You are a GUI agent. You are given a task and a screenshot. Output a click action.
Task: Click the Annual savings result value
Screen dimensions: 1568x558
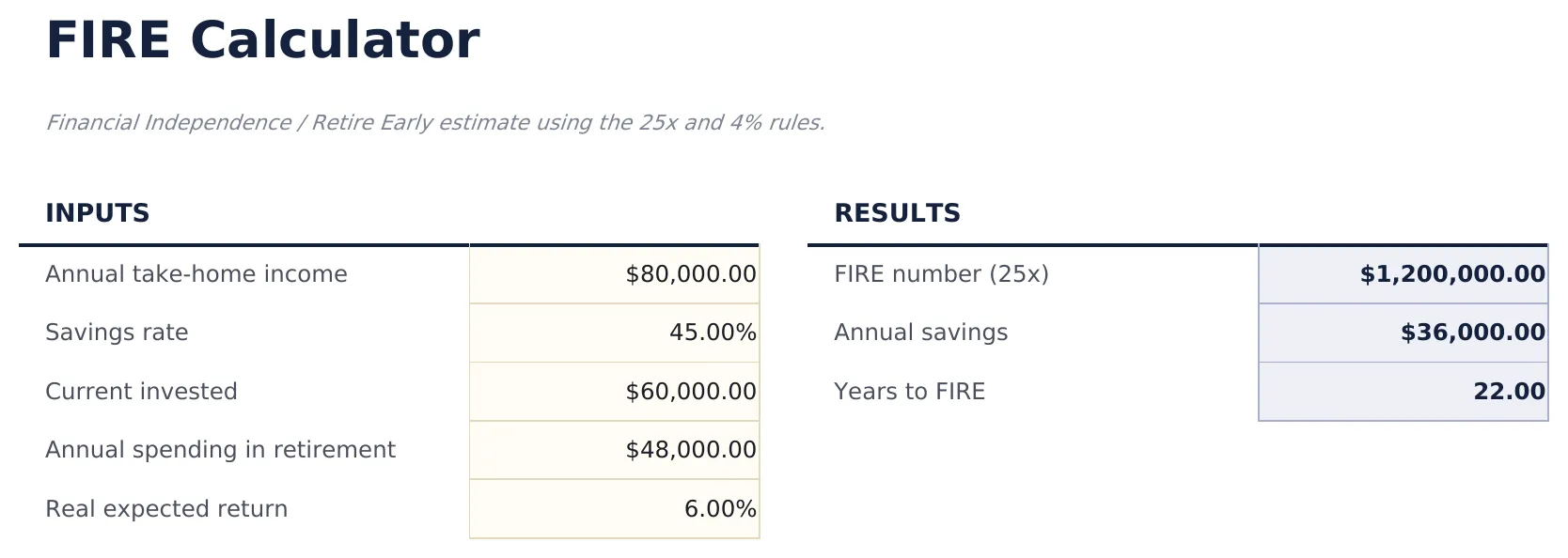[1402, 333]
